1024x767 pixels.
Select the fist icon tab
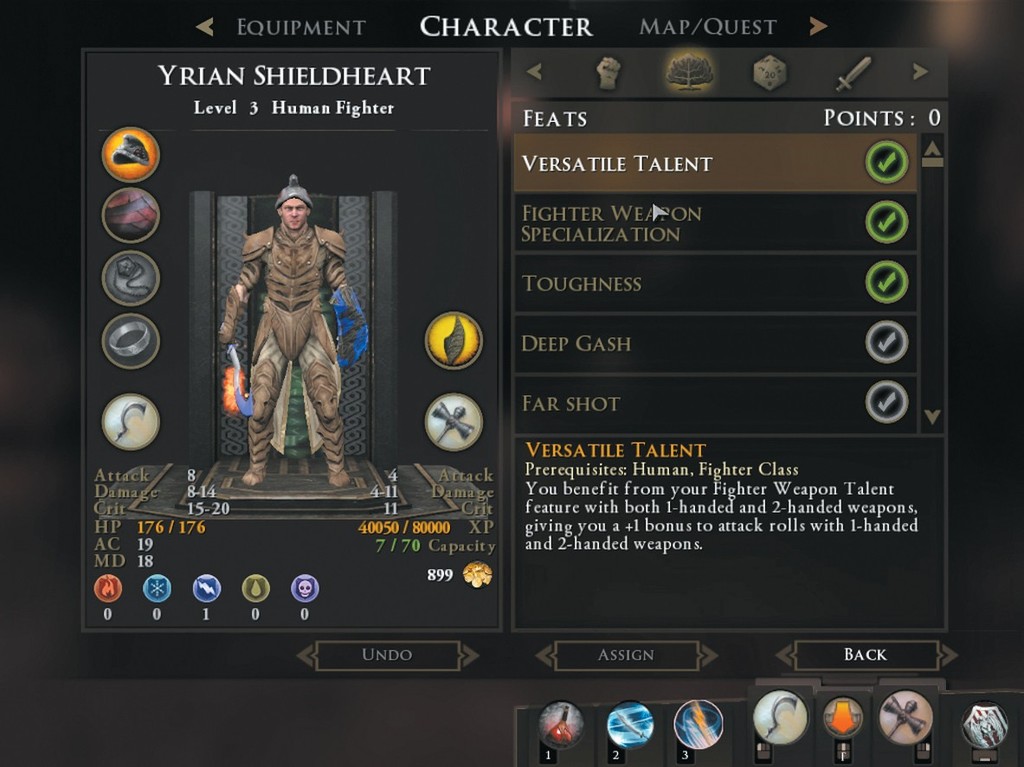point(609,72)
